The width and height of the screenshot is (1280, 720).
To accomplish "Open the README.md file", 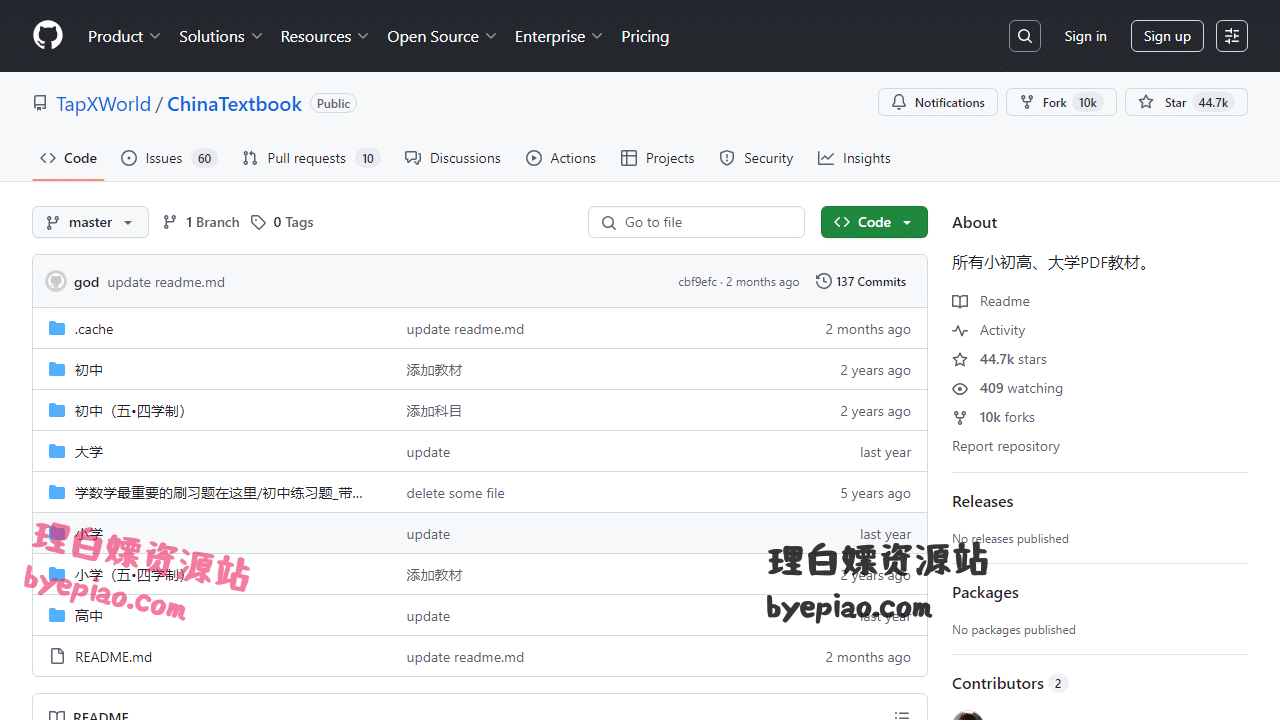I will pos(113,657).
